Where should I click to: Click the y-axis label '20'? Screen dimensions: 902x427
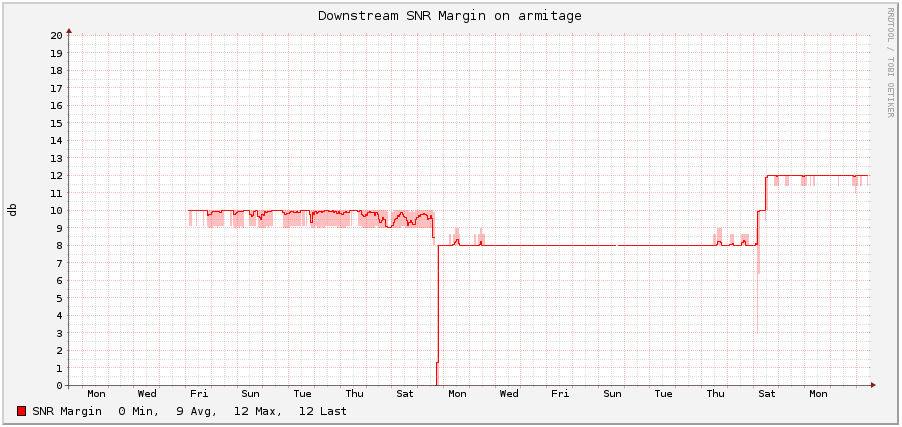coord(56,35)
